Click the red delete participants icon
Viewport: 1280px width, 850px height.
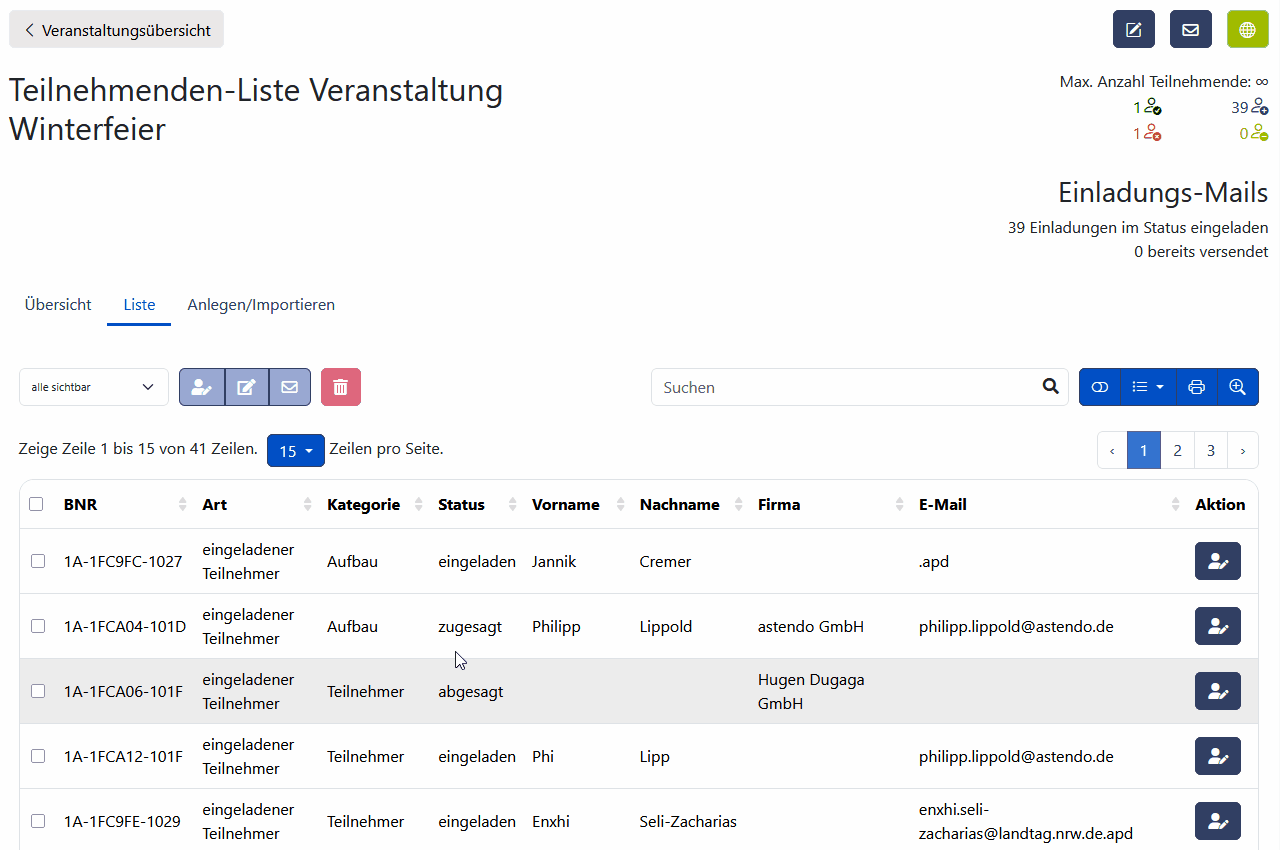pos(340,387)
